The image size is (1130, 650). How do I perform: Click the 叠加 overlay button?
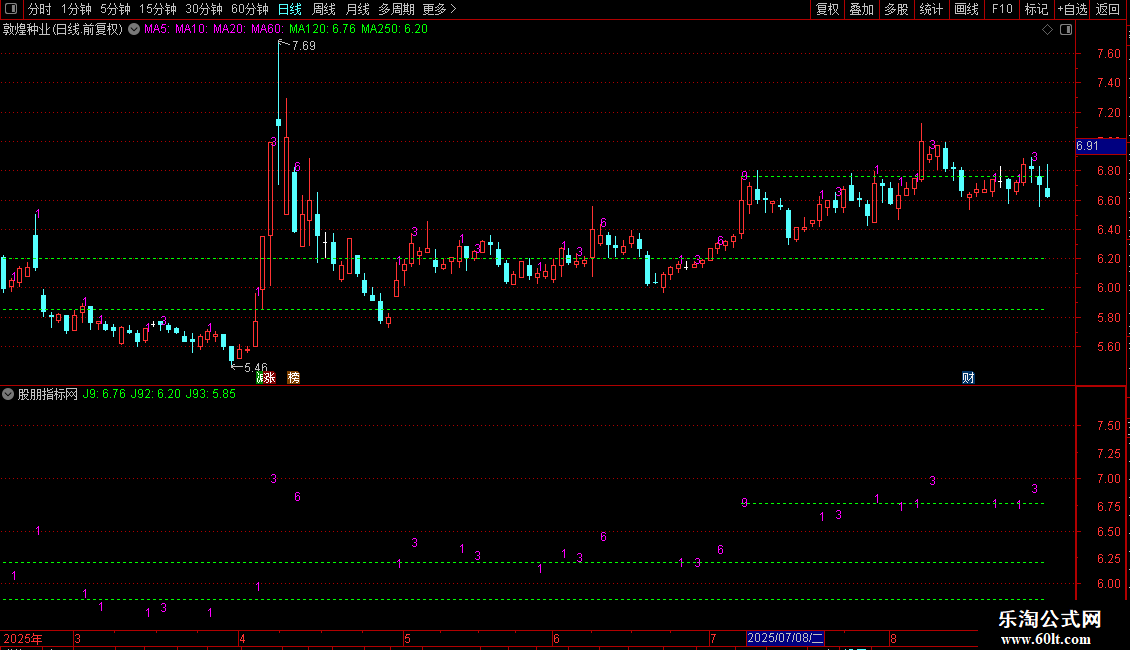[861, 9]
